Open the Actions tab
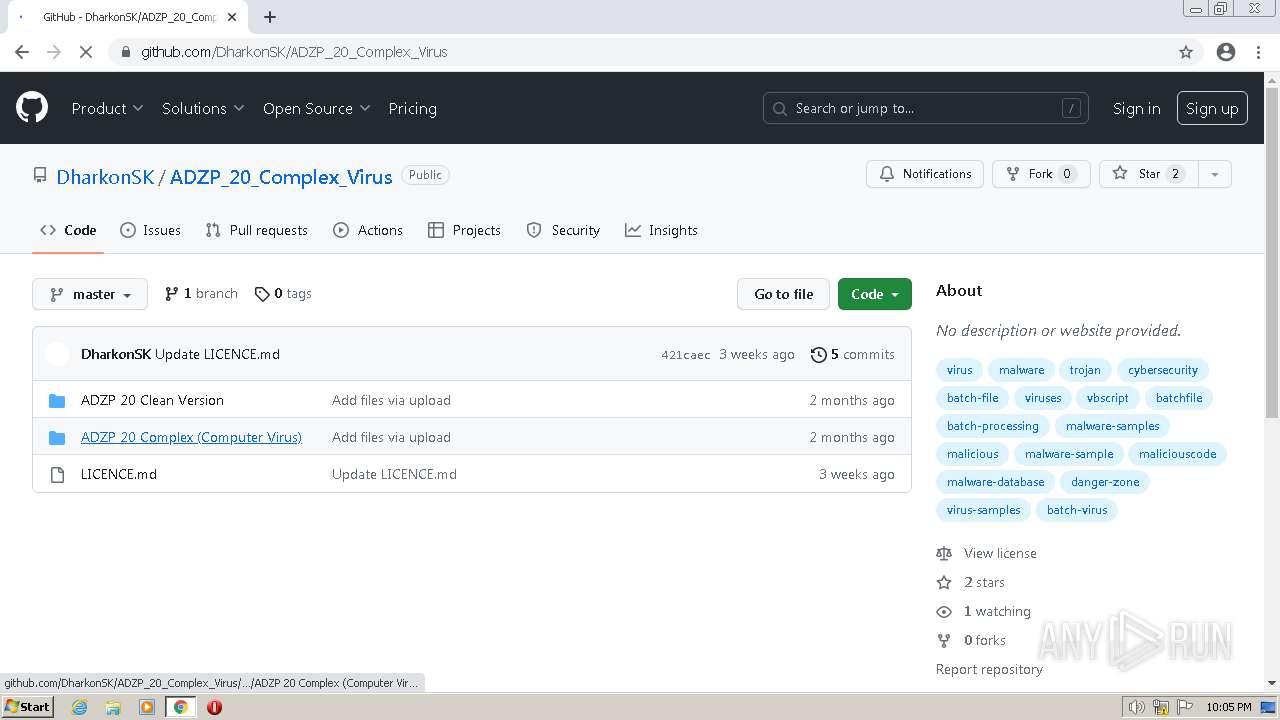Screen dimensions: 1280x720 (x=368, y=230)
